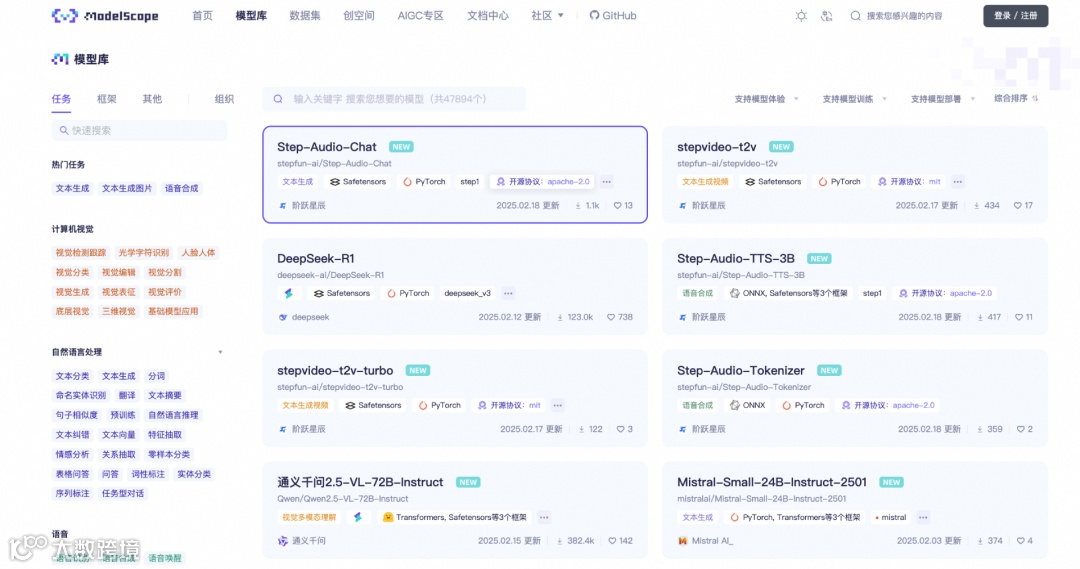Collapse the 自然语言处理 section arrow
The height and width of the screenshot is (569, 1080).
220,352
